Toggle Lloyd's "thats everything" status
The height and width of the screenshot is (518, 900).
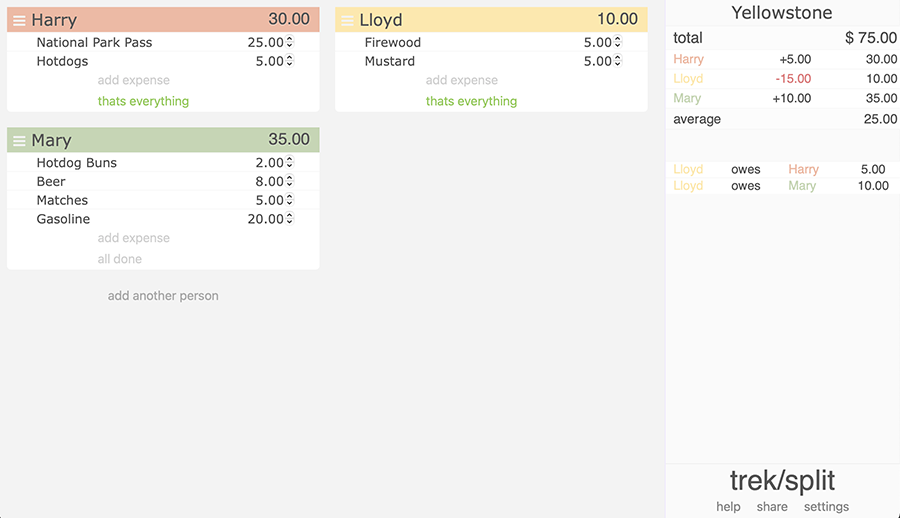471,101
